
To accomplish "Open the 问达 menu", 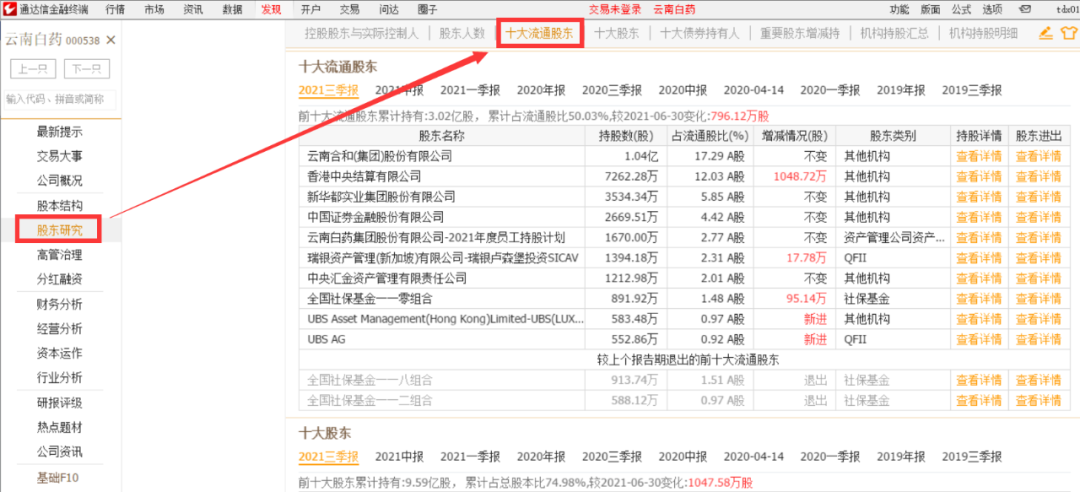I will [388, 9].
